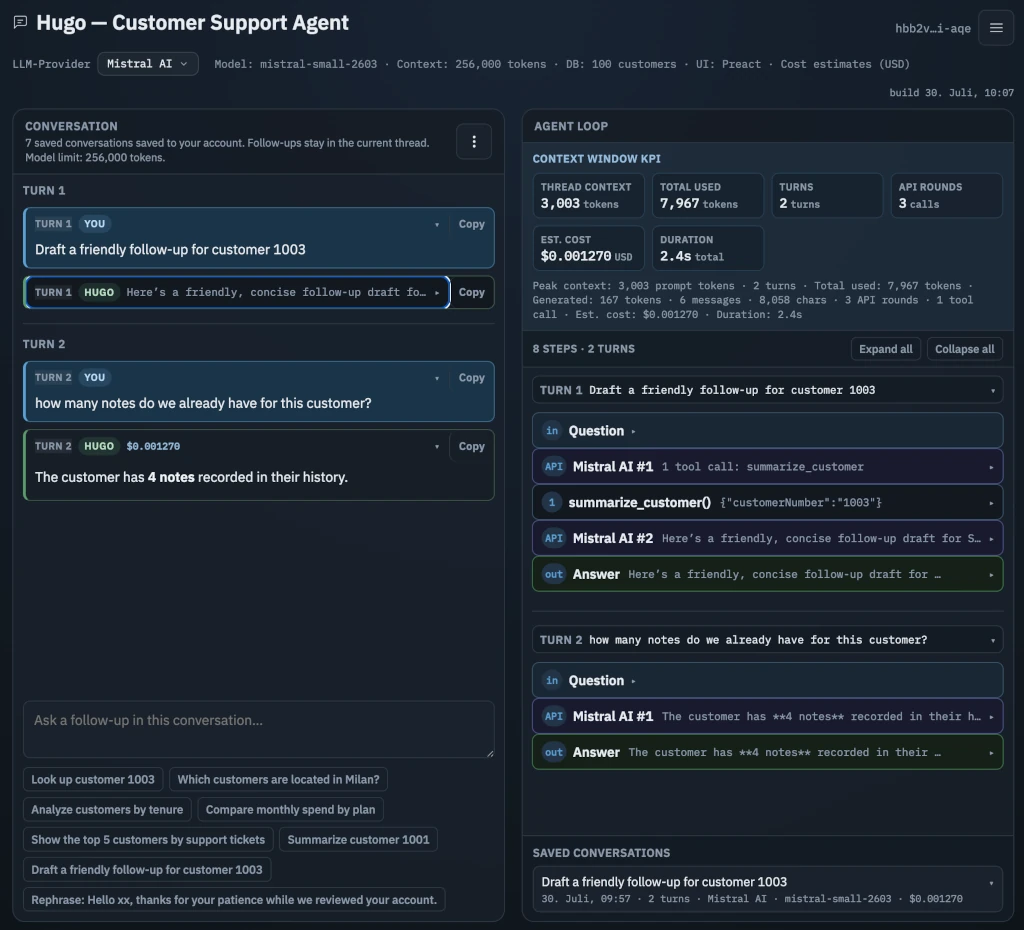
Task: Open the conversation three-dot options menu
Action: [474, 141]
